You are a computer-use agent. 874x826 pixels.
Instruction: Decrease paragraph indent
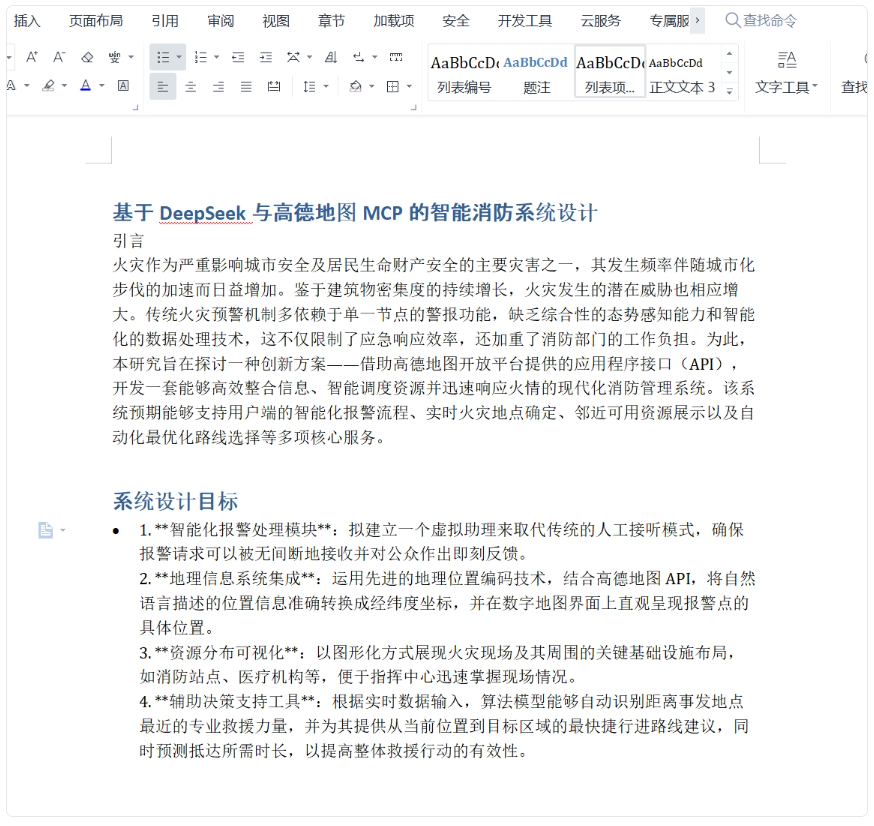point(238,57)
